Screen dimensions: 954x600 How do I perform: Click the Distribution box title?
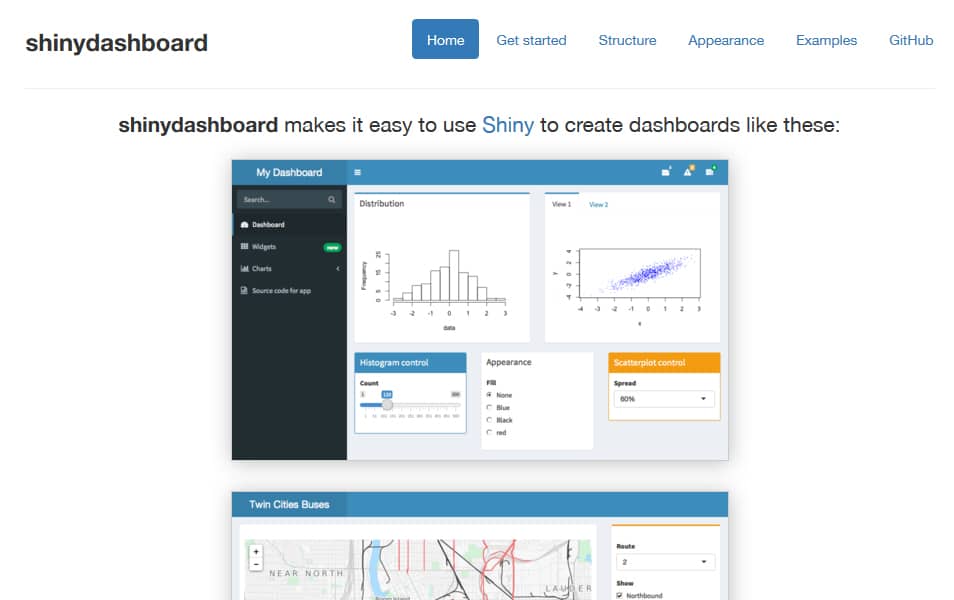pos(381,204)
